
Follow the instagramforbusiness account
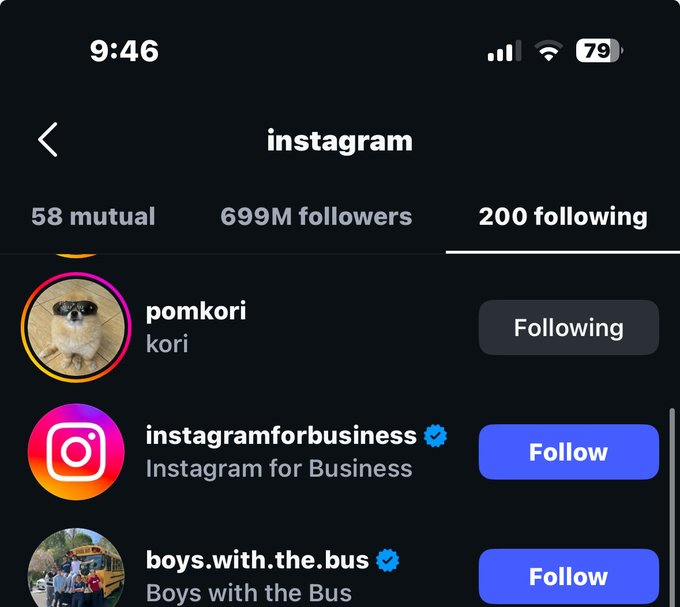pyautogui.click(x=568, y=452)
